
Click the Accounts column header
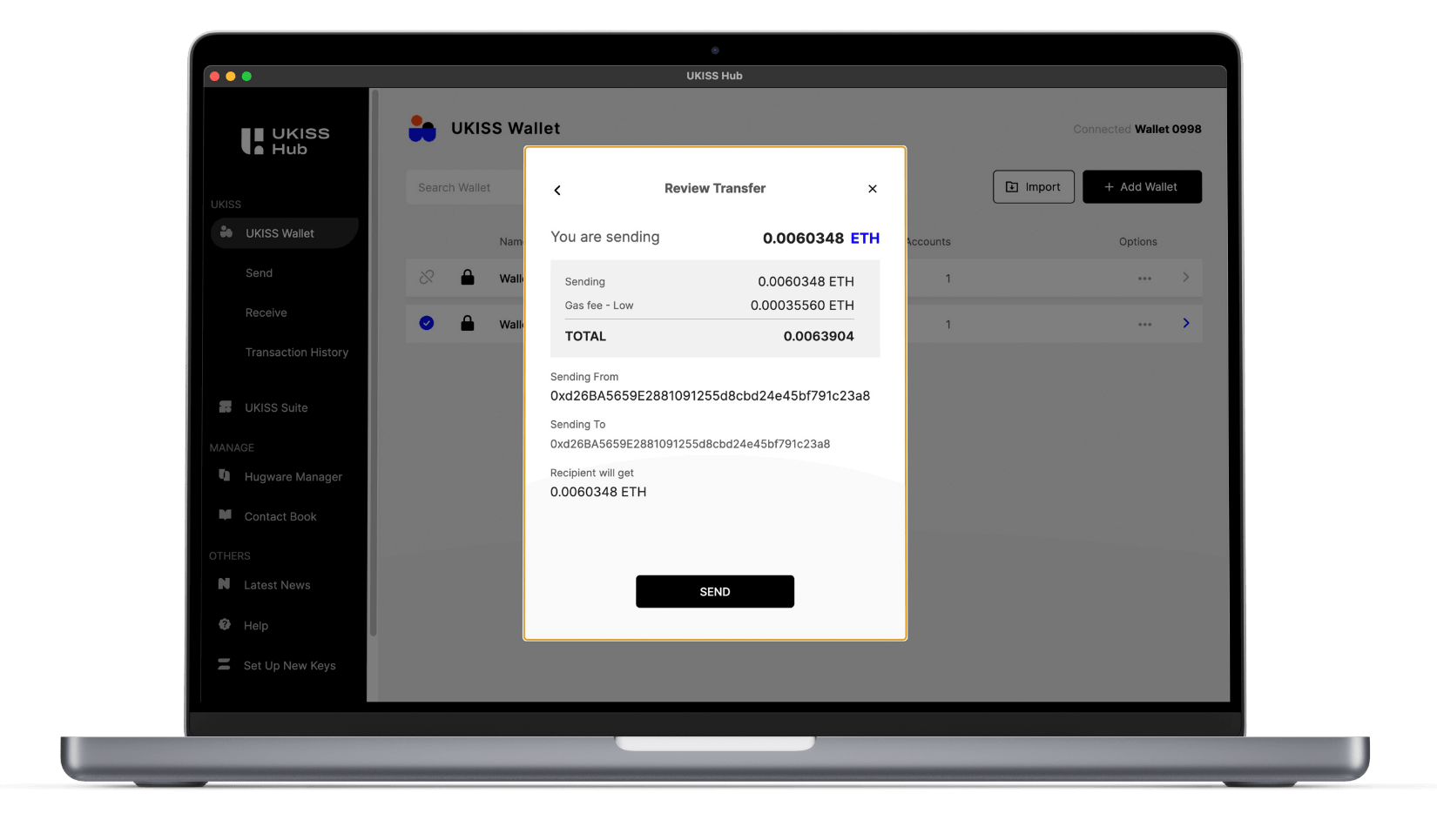(928, 242)
